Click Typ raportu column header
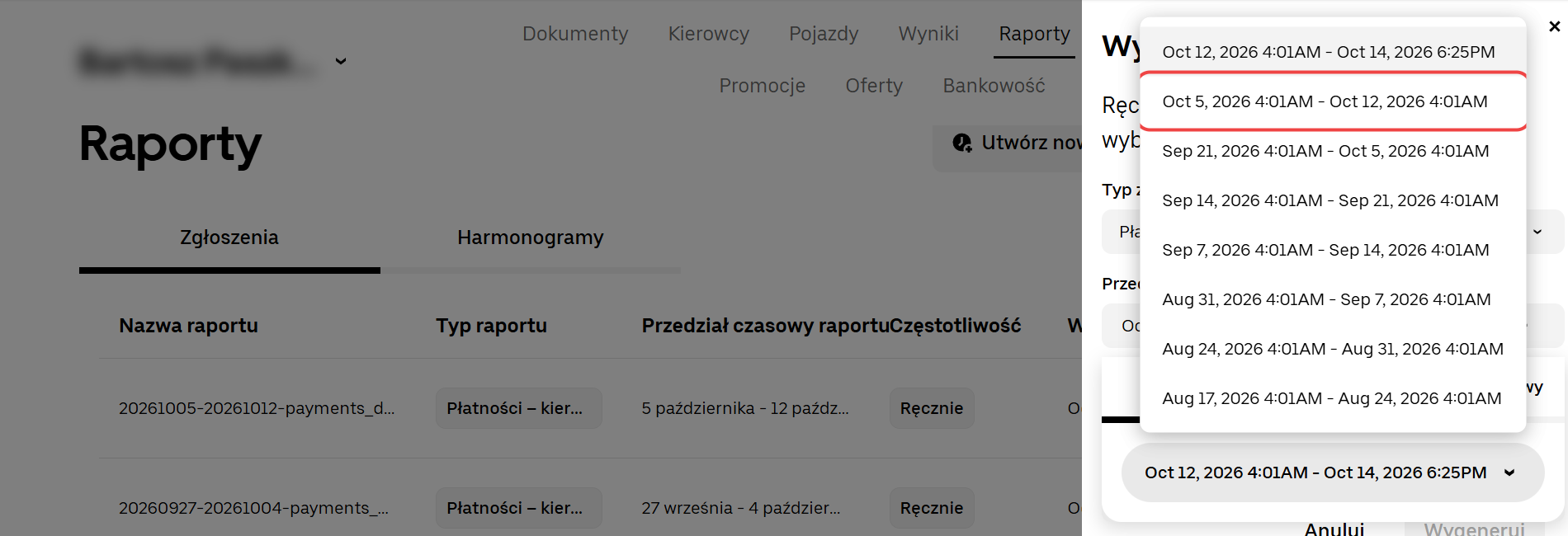Viewport: 1568px width, 536px height. coord(491,326)
